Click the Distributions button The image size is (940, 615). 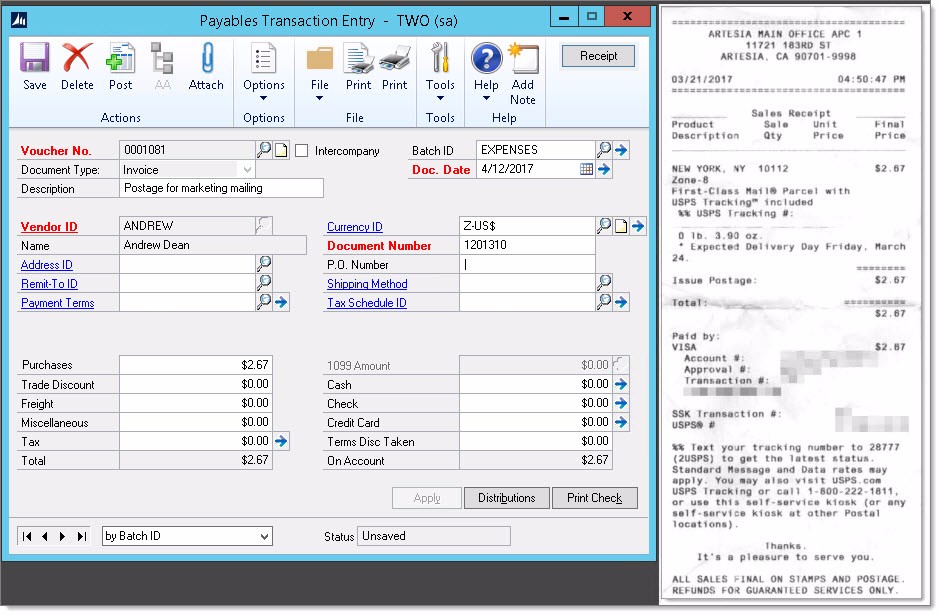coord(506,498)
